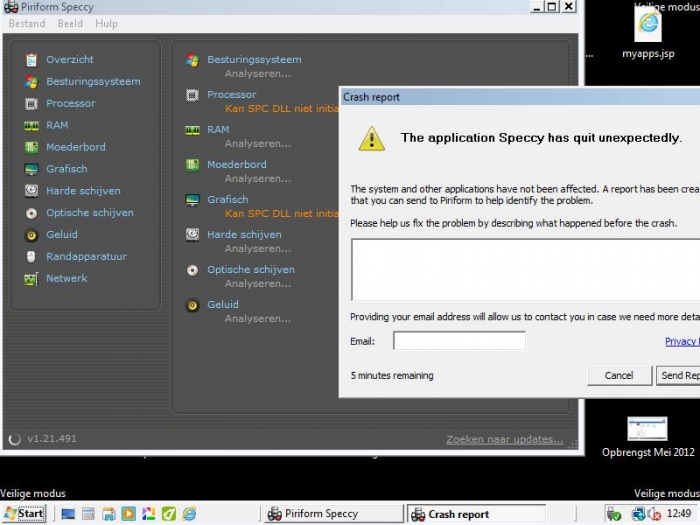Switch to Piriform Speccy taskbar button
Image resolution: width=700 pixels, height=525 pixels.
(x=334, y=514)
